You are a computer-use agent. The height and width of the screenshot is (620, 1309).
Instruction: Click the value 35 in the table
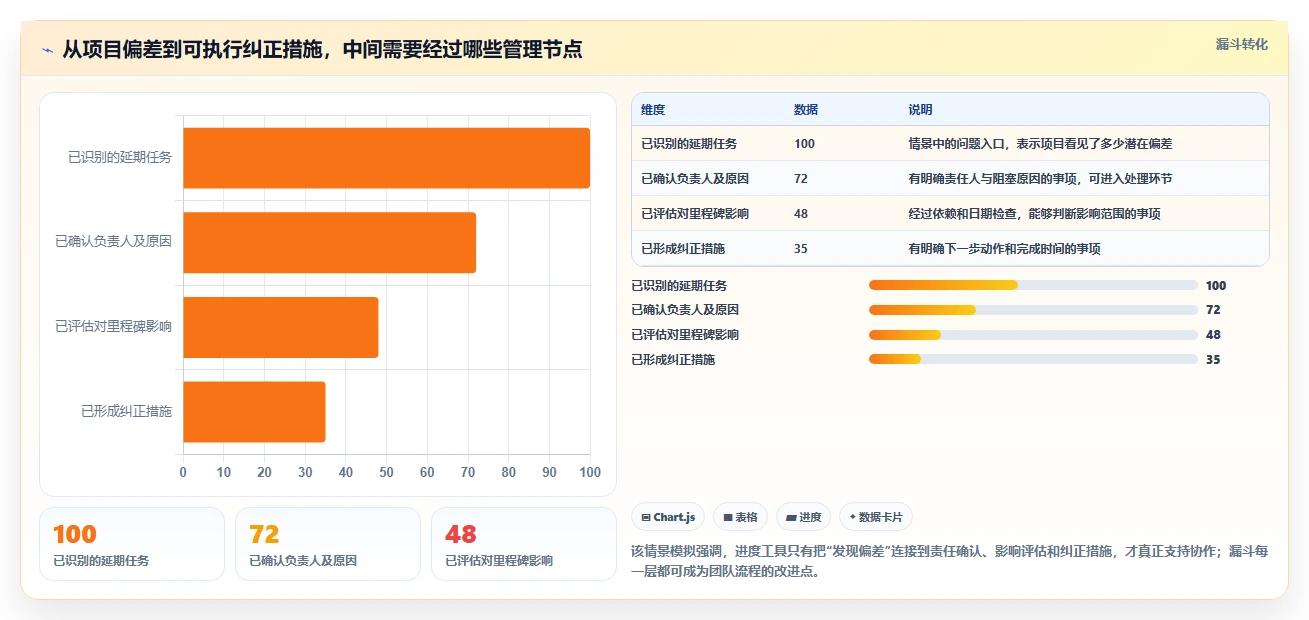[801, 249]
